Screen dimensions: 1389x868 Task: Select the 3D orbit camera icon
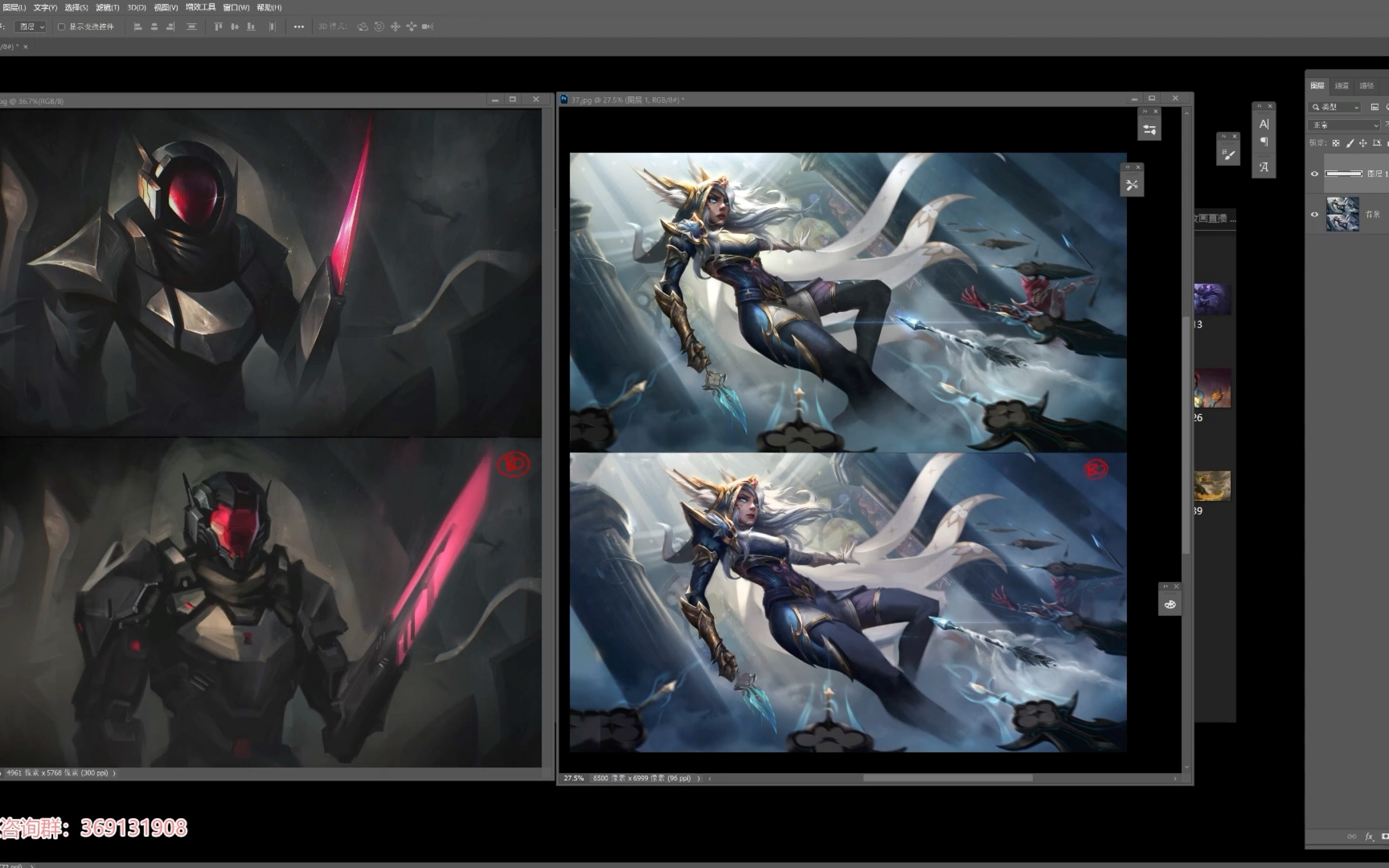362,27
